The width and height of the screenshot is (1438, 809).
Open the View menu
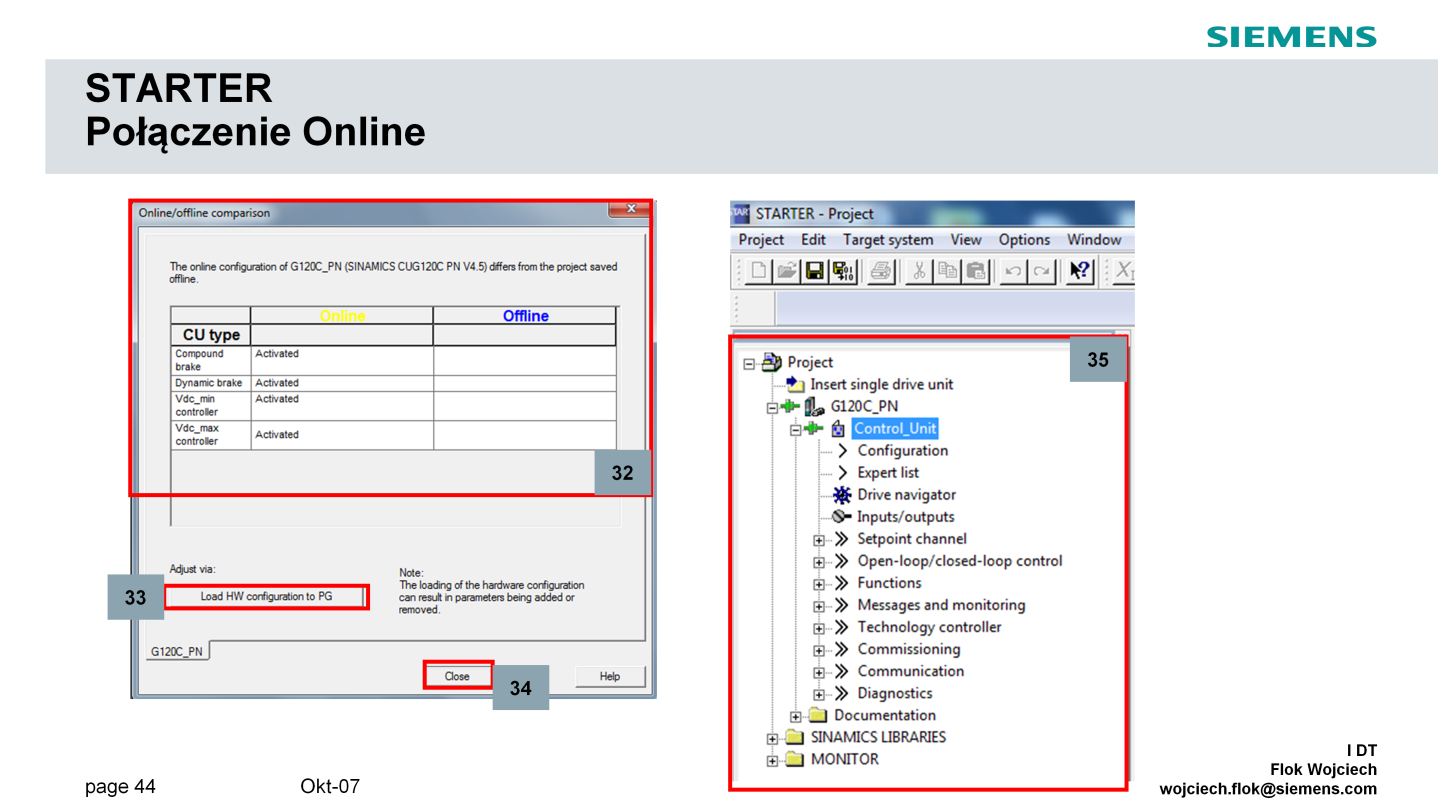coord(966,239)
